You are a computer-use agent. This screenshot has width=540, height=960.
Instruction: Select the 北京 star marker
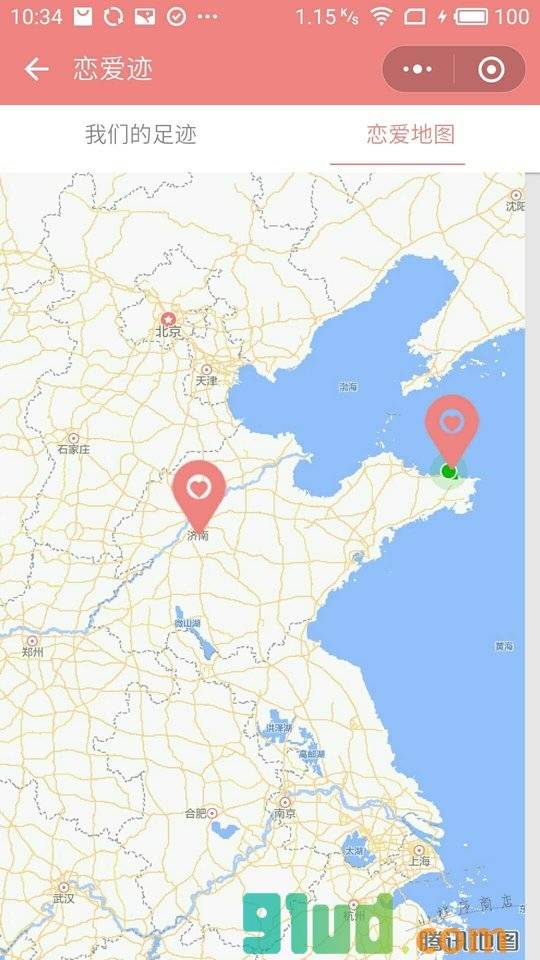point(168,319)
